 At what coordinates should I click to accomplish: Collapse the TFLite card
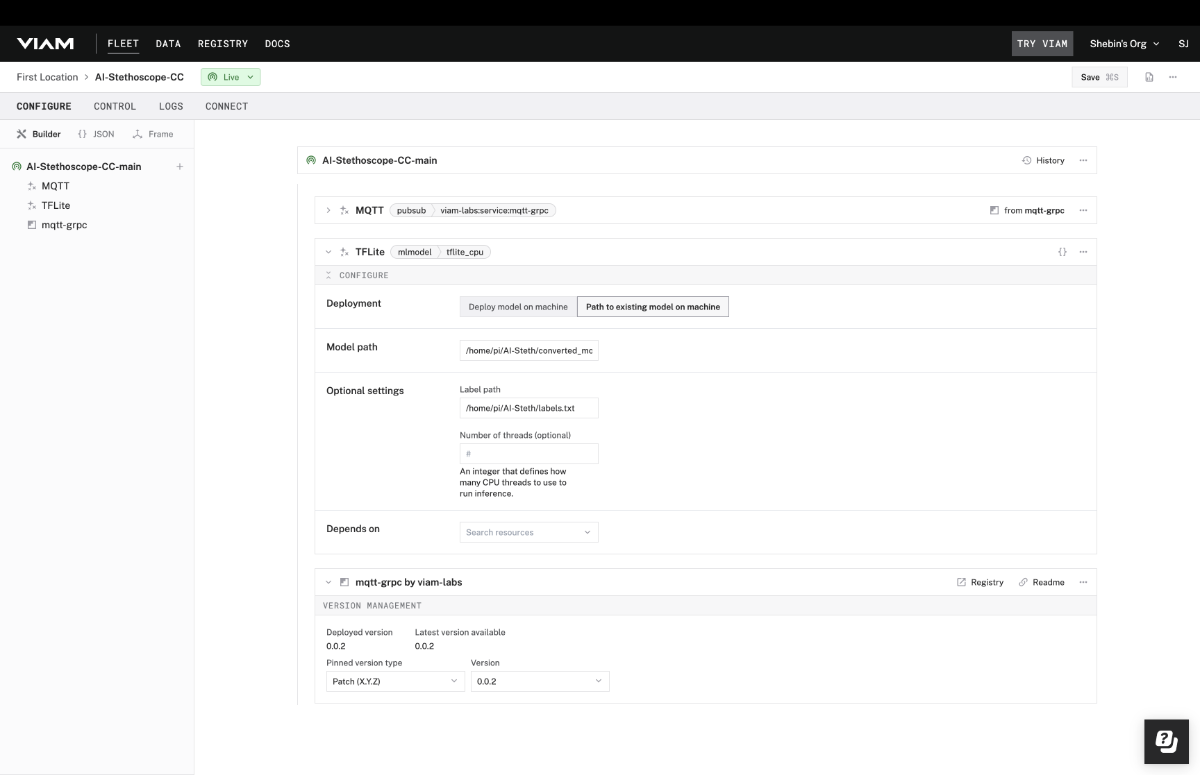tap(328, 252)
